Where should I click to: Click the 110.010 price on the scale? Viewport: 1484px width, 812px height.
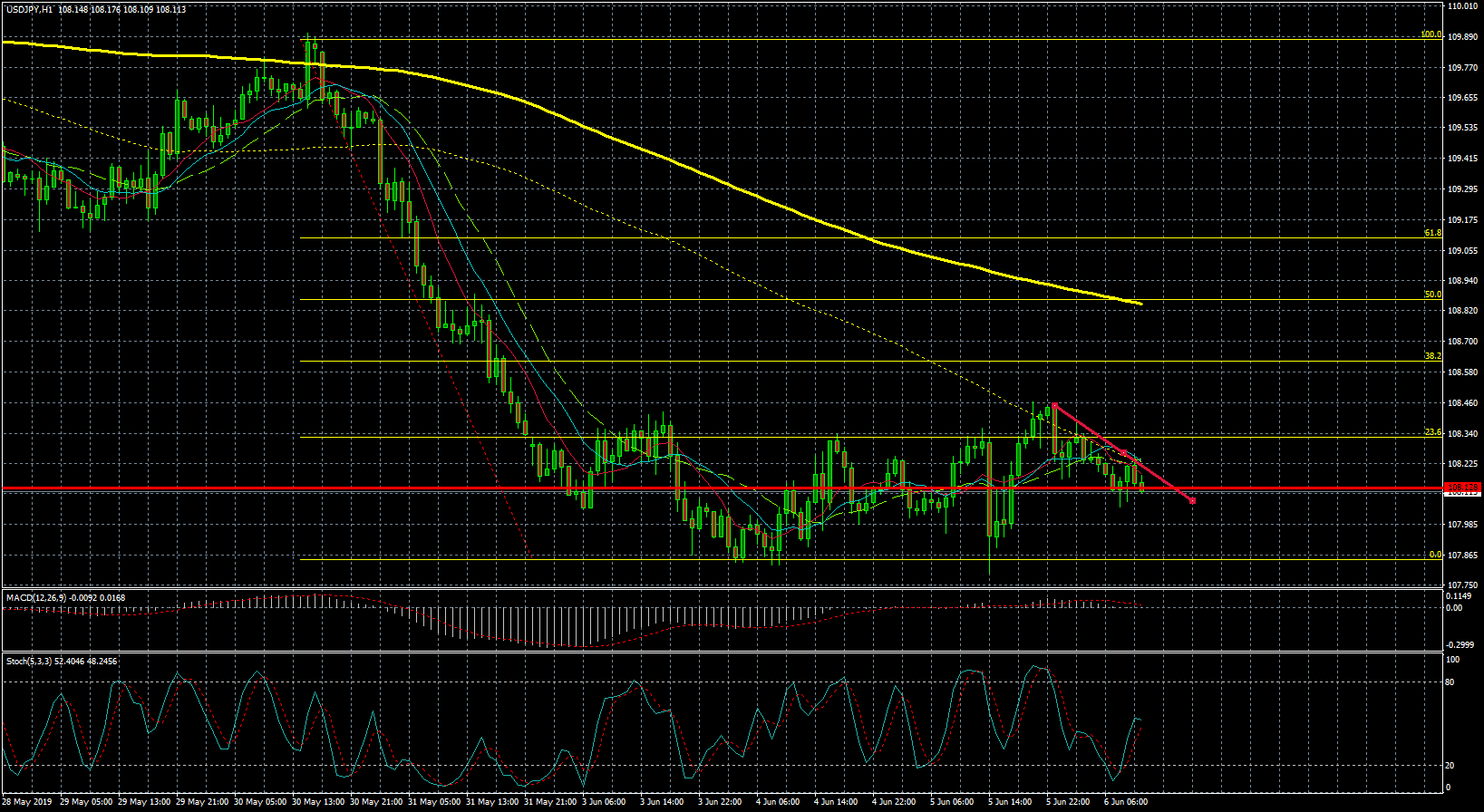[x=1461, y=6]
